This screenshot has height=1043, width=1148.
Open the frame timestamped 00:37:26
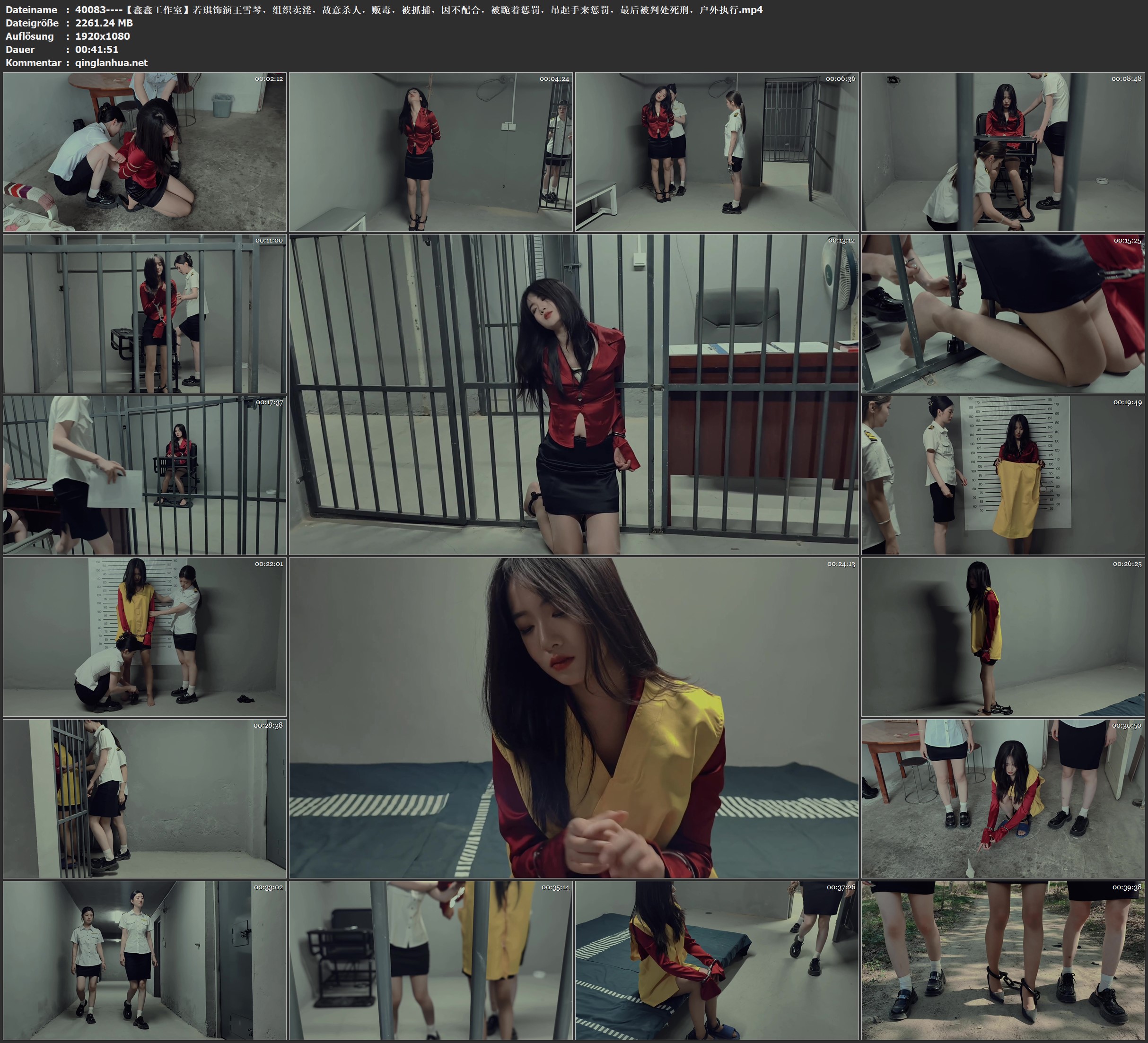coord(716,960)
